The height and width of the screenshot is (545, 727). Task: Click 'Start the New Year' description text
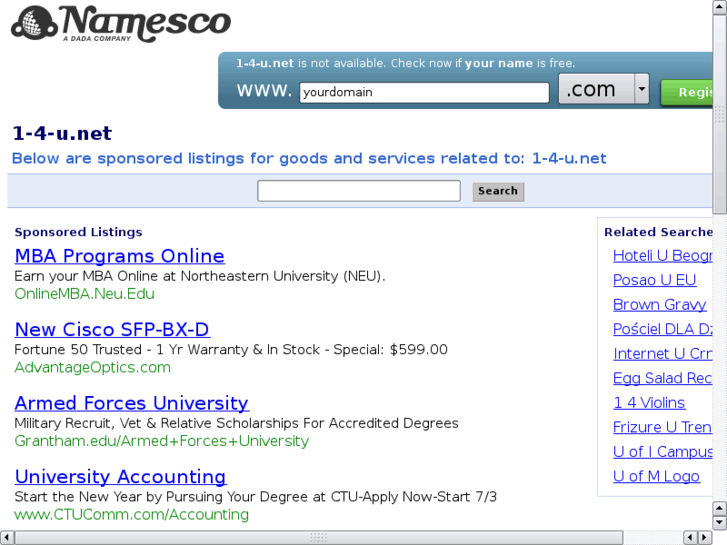[x=255, y=497]
